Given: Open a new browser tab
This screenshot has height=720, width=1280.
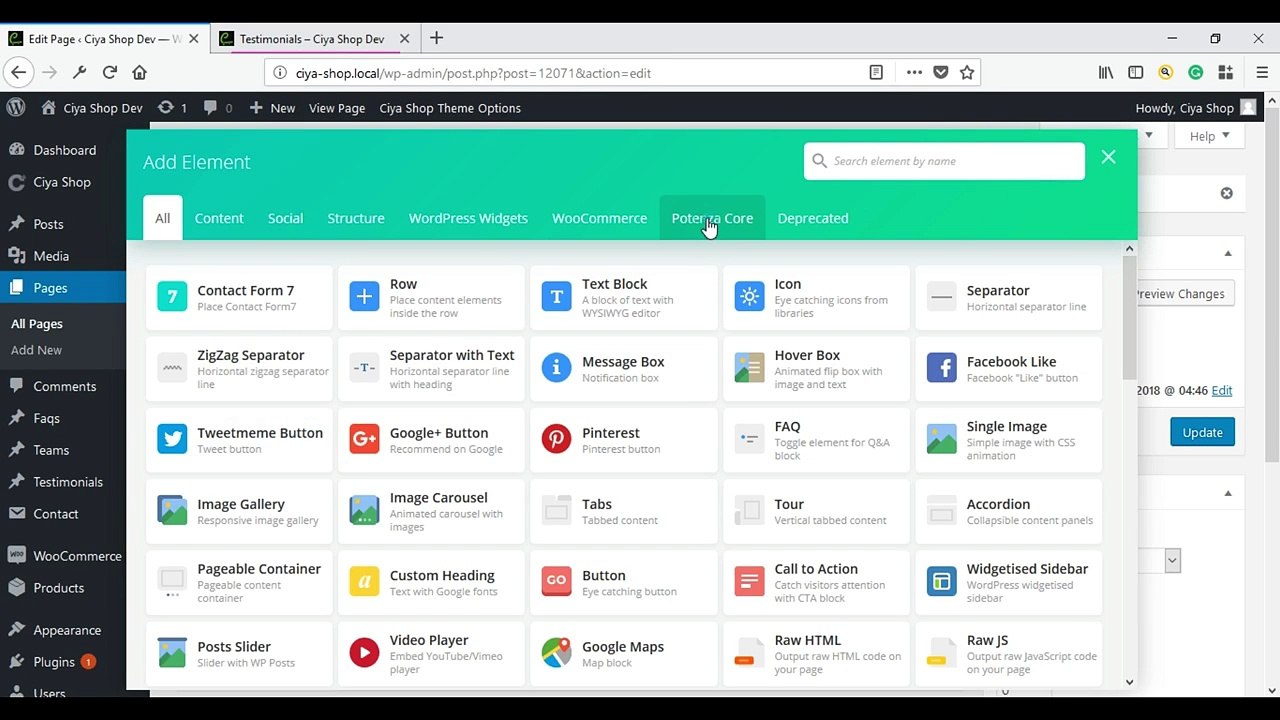Looking at the screenshot, I should [x=436, y=39].
